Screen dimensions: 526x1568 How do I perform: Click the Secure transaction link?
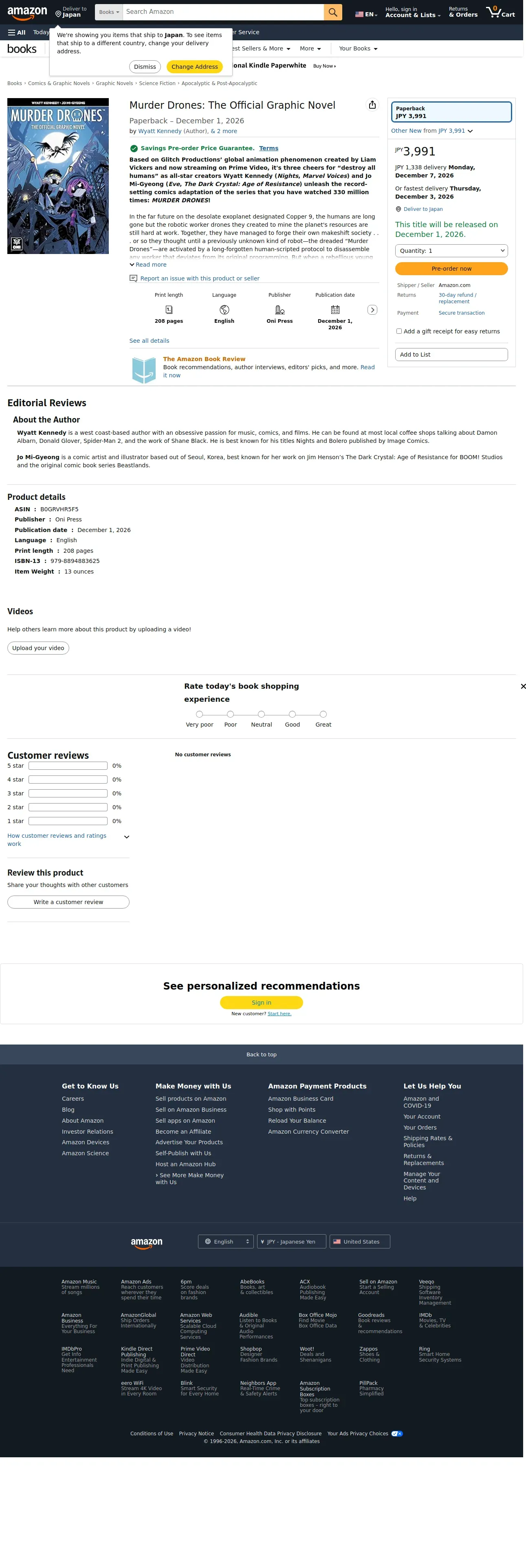(462, 313)
